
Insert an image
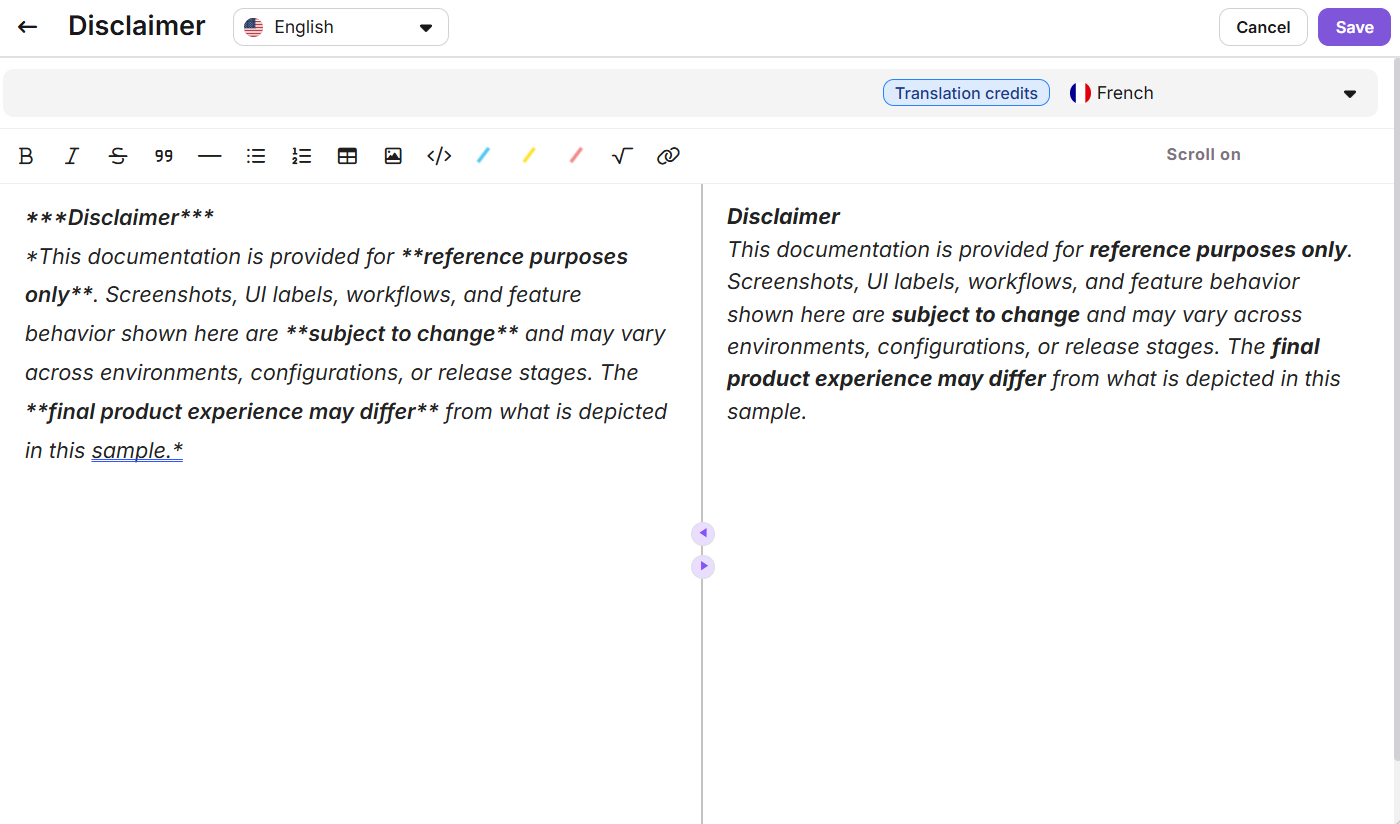393,155
